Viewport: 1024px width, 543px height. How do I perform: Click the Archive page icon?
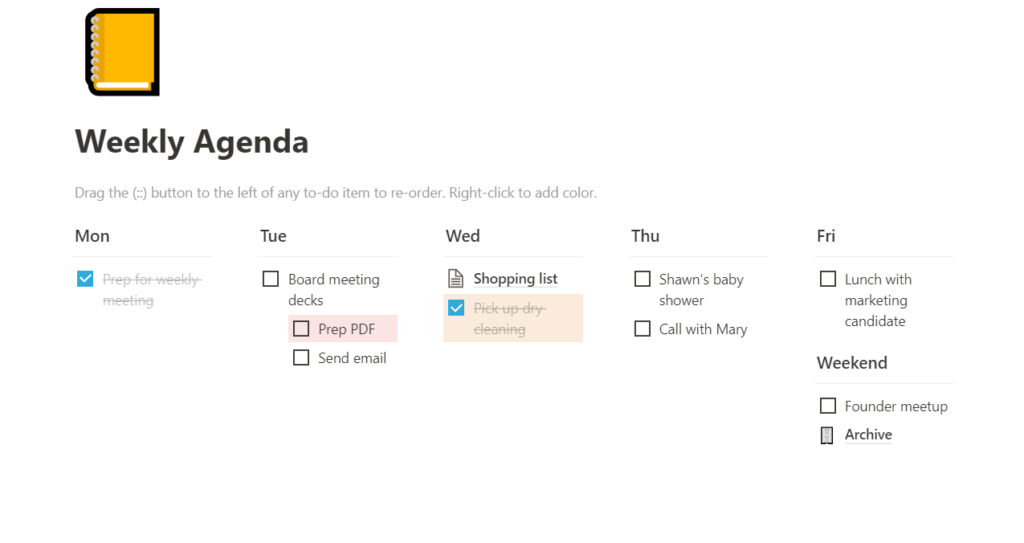click(827, 435)
